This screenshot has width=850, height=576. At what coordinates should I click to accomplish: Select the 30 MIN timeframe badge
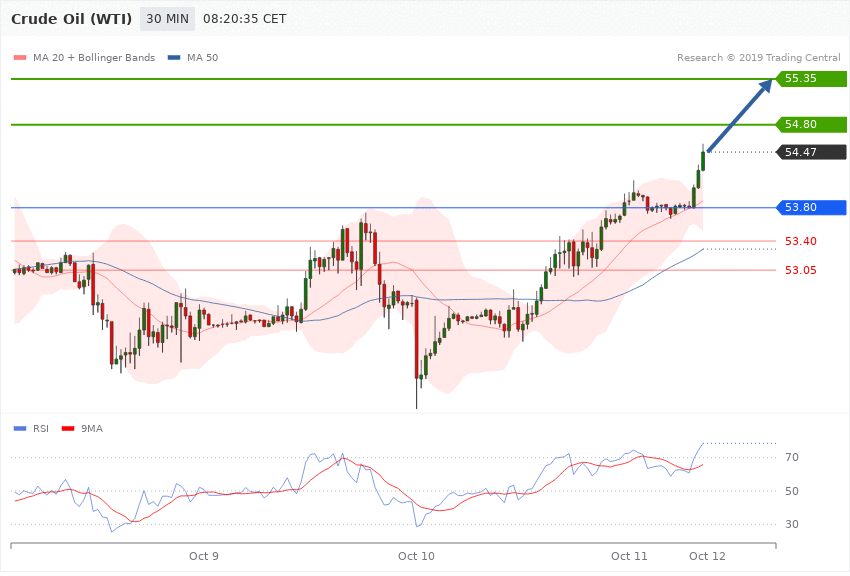point(168,19)
